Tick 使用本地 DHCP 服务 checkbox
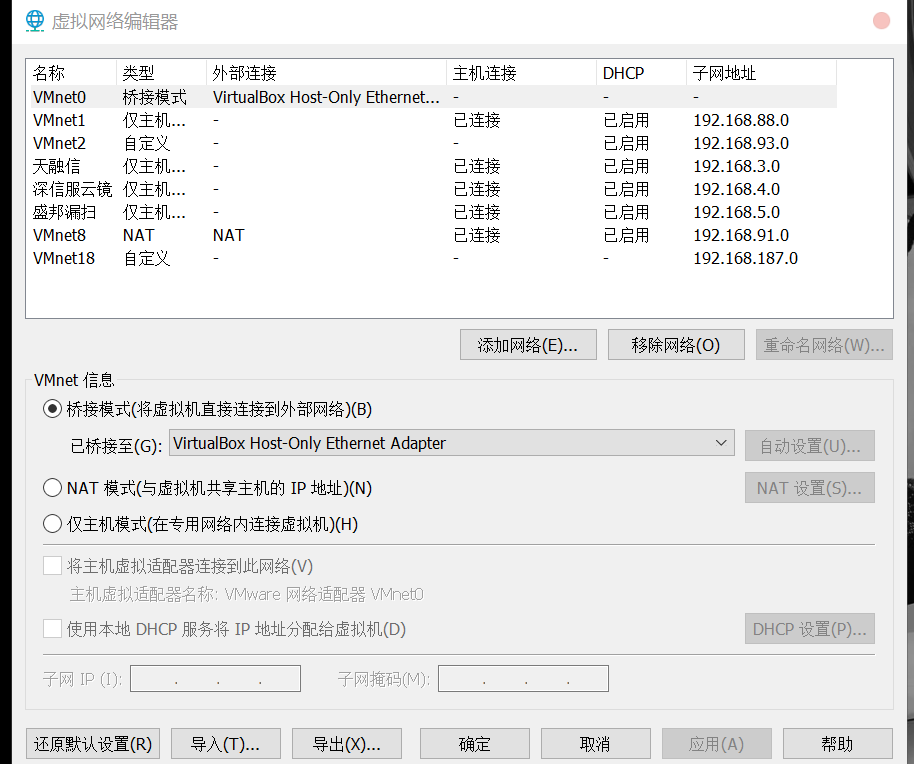The width and height of the screenshot is (914, 764). 52,629
